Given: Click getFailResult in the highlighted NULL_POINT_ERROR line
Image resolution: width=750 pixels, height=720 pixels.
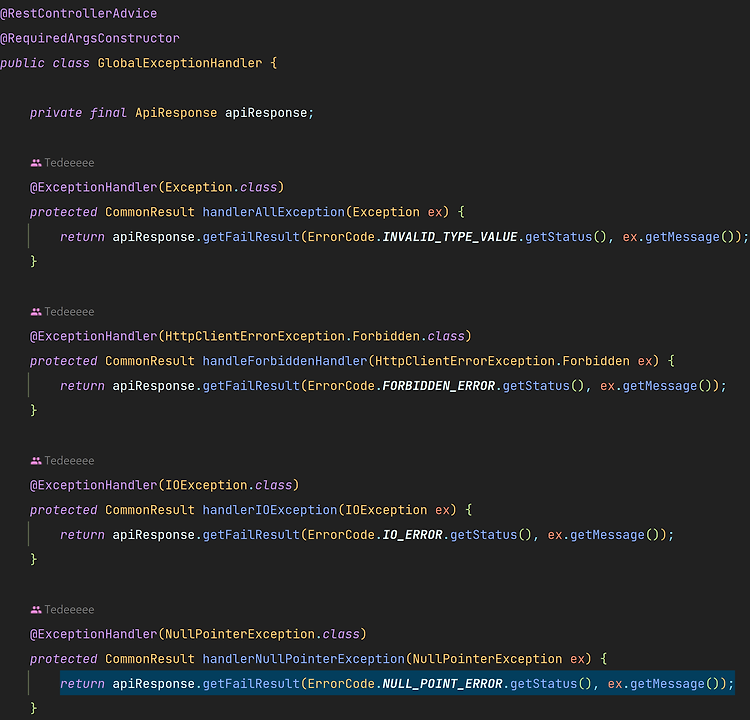Looking at the screenshot, I should [x=251, y=684].
